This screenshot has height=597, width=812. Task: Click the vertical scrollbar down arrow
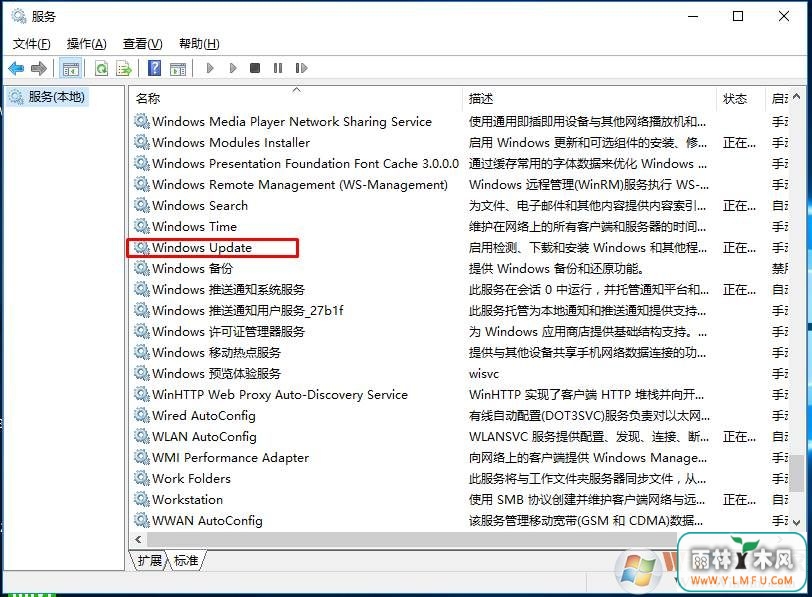(x=796, y=522)
